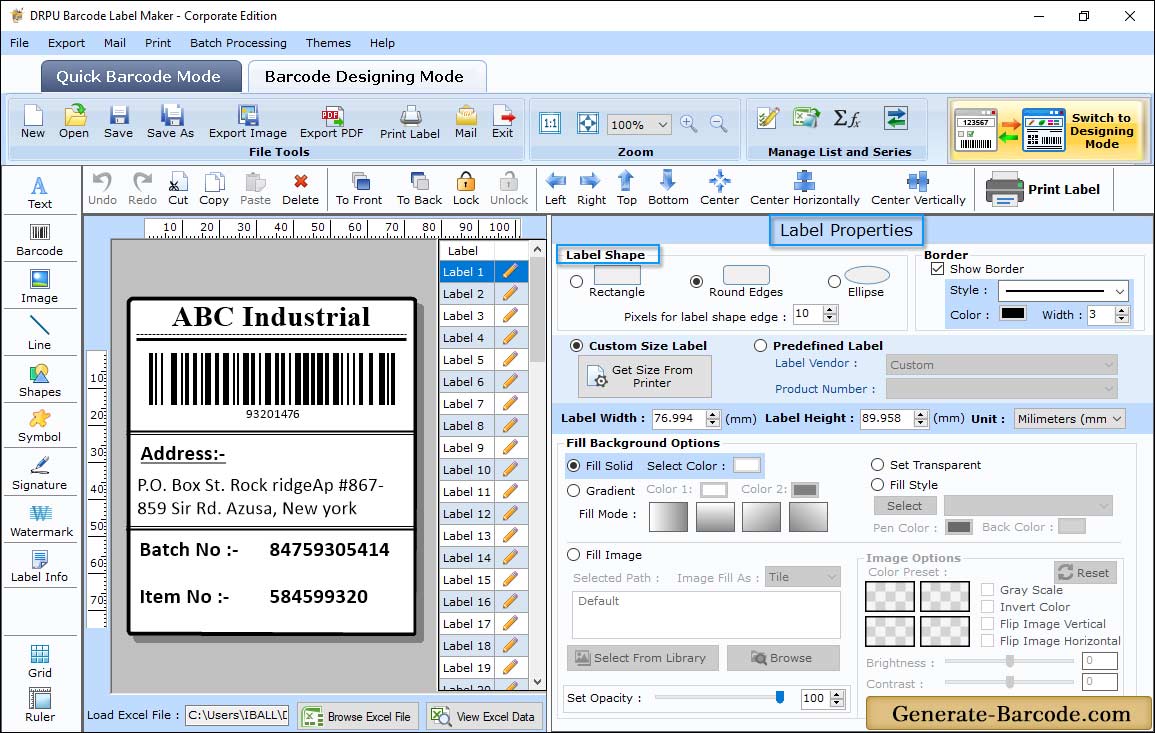This screenshot has height=733, width=1155.
Task: Click Print Label in File Tools
Action: click(x=410, y=122)
